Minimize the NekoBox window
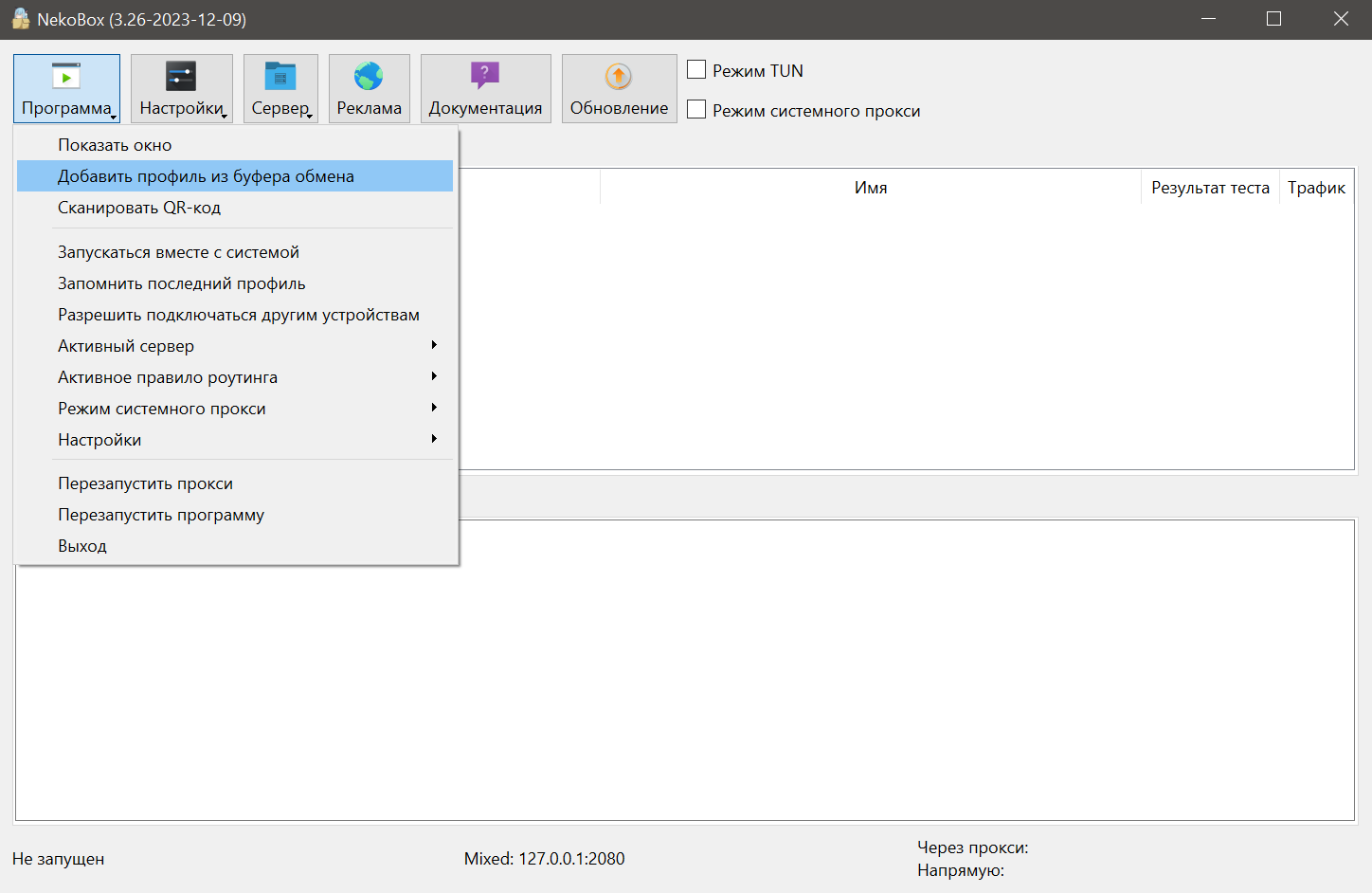 click(1208, 19)
